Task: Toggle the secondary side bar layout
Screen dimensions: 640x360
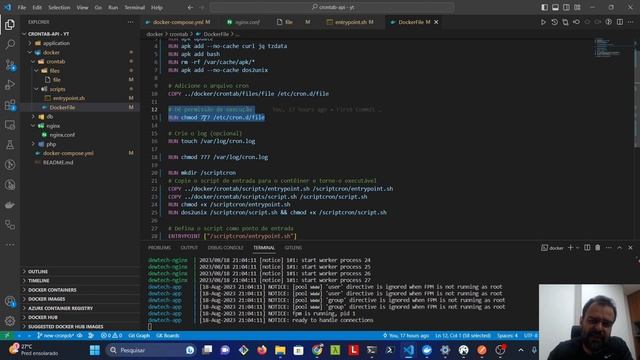Action: [x=566, y=7]
